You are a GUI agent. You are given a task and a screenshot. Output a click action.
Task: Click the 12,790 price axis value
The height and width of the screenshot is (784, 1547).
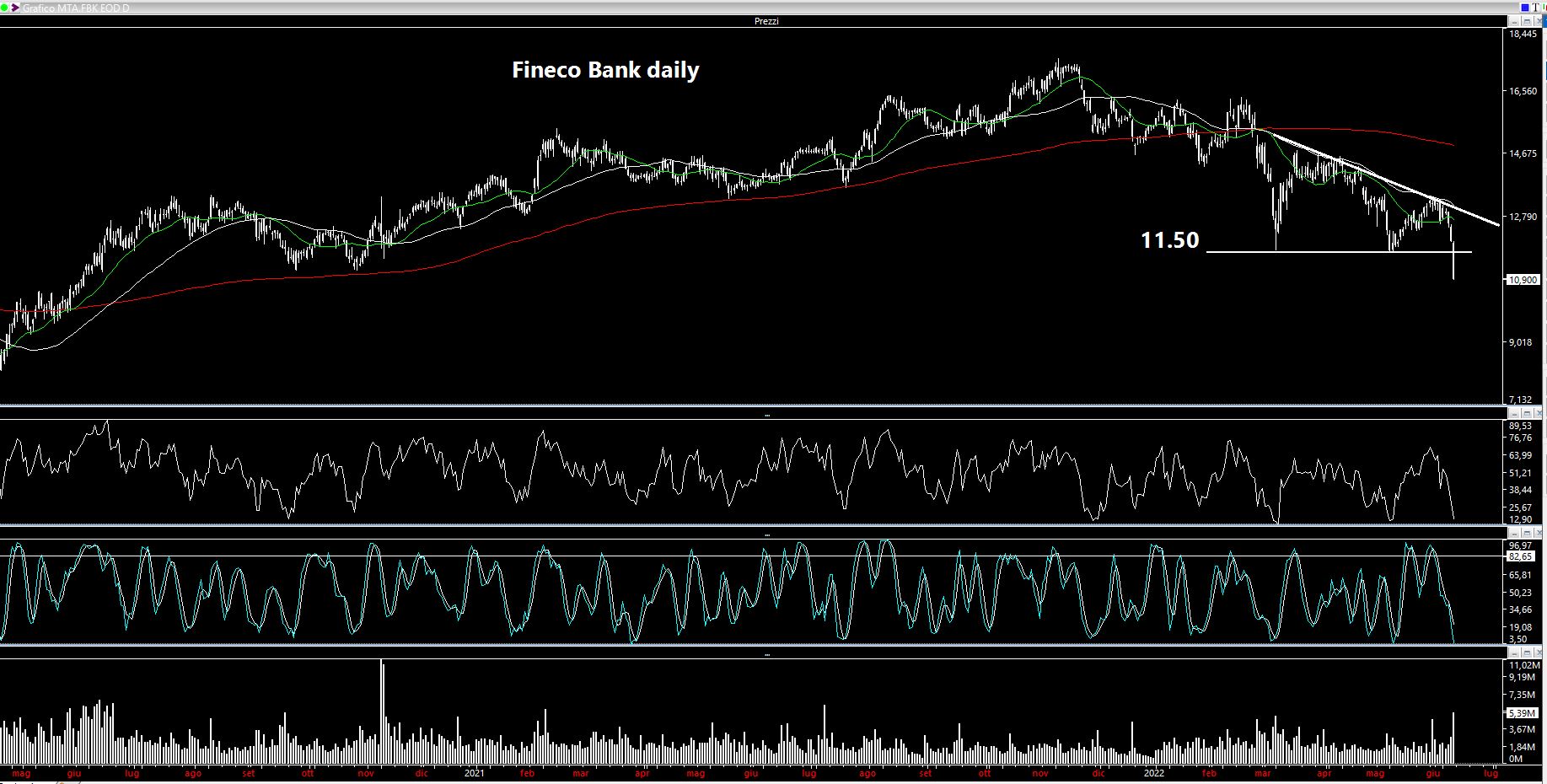pos(1523,217)
